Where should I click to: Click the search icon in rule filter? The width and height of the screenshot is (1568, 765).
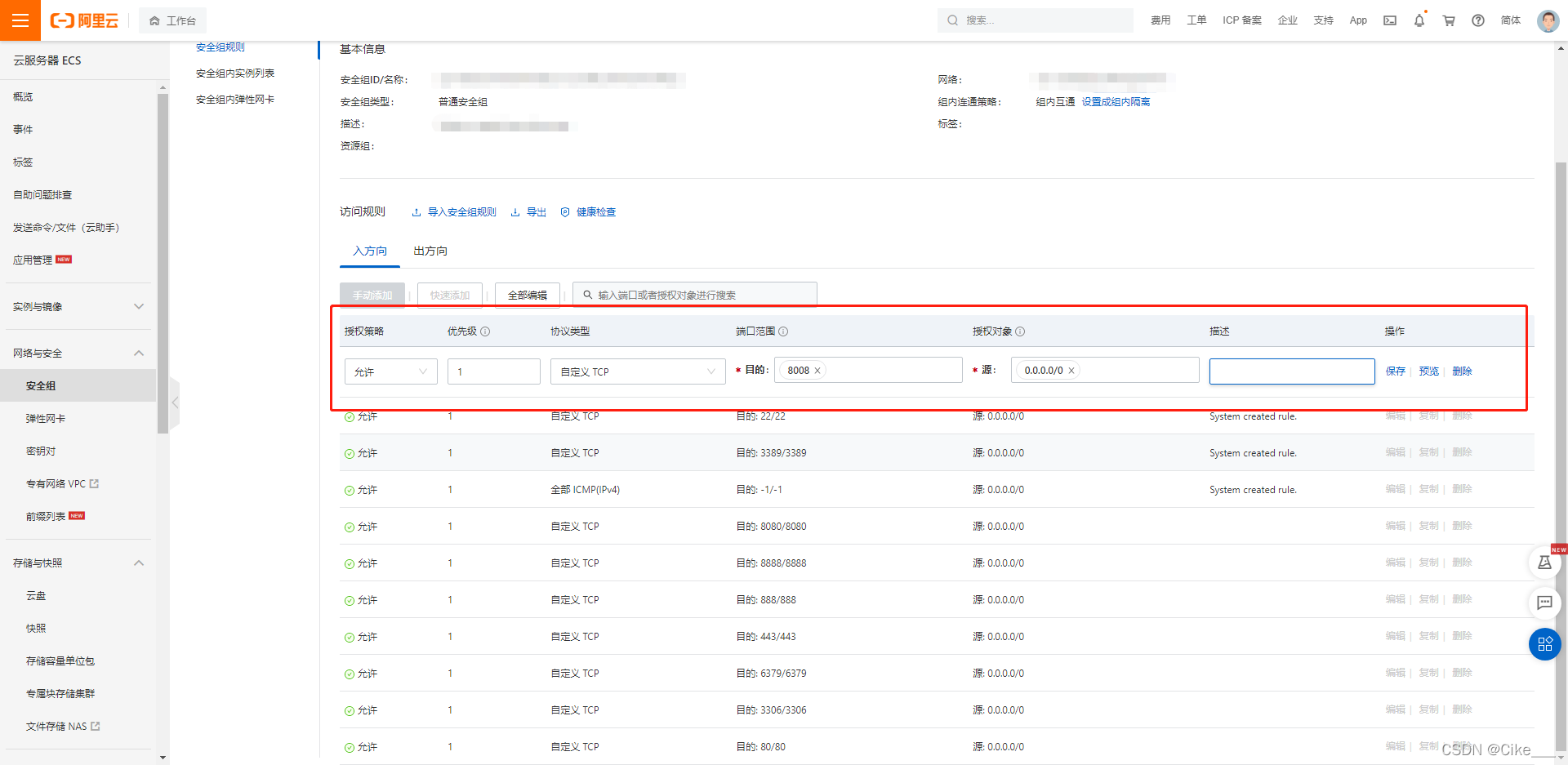click(x=587, y=295)
